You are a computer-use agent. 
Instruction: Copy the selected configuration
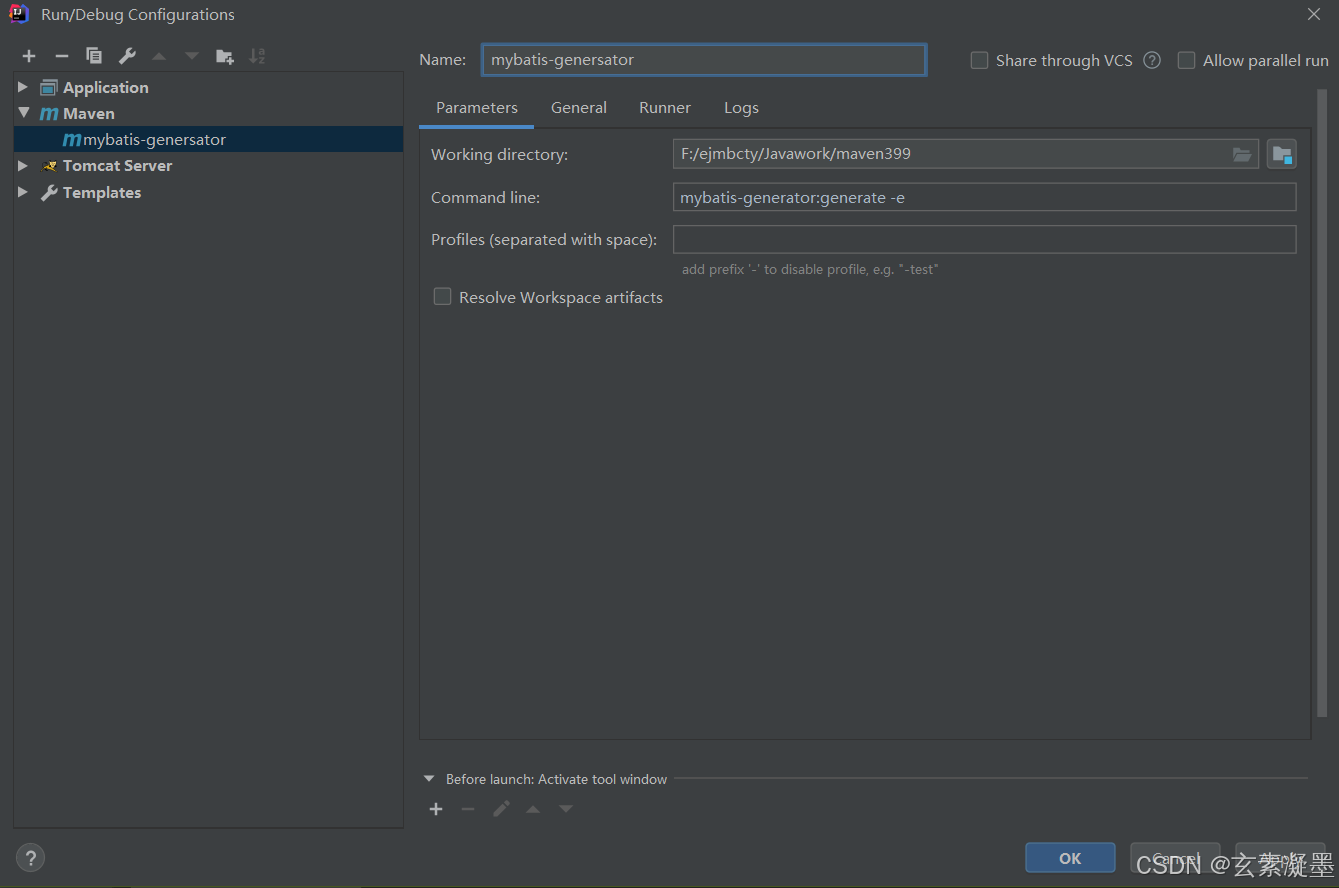pos(94,56)
